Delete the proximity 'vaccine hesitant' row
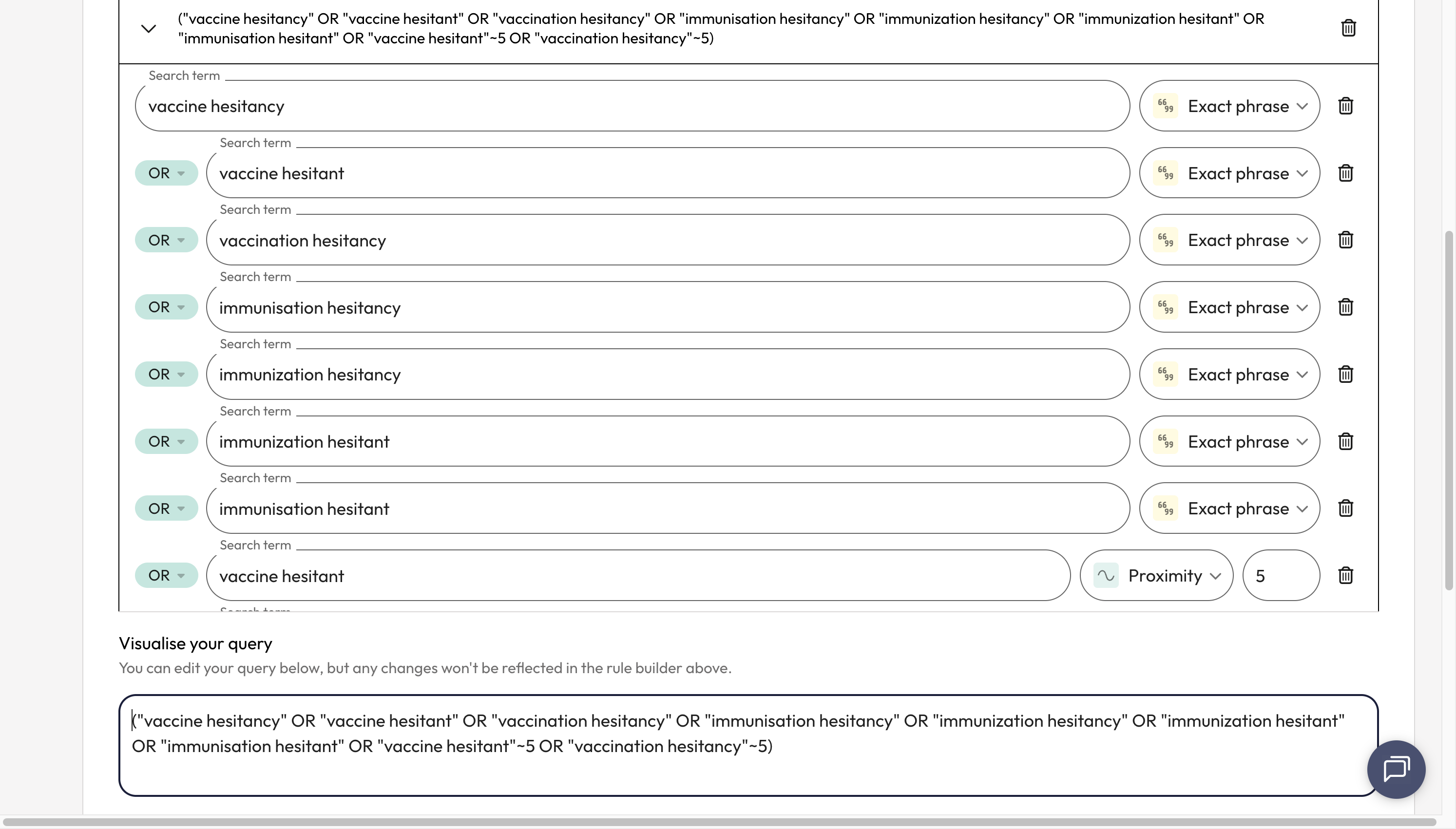The height and width of the screenshot is (829, 1456). tap(1345, 575)
